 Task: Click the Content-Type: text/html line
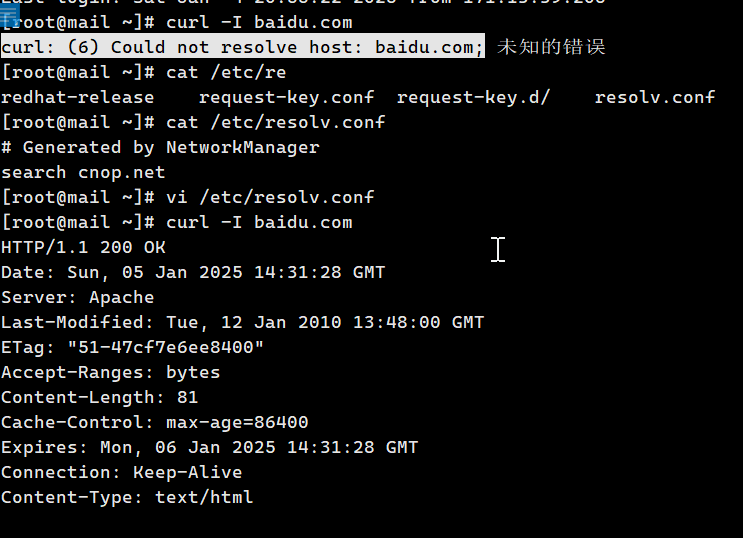pos(127,497)
